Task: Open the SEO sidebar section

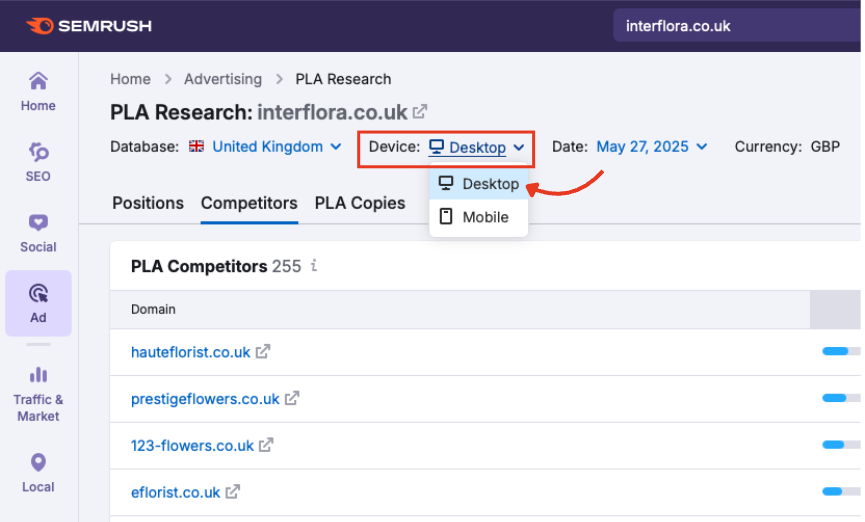Action: coord(38,161)
